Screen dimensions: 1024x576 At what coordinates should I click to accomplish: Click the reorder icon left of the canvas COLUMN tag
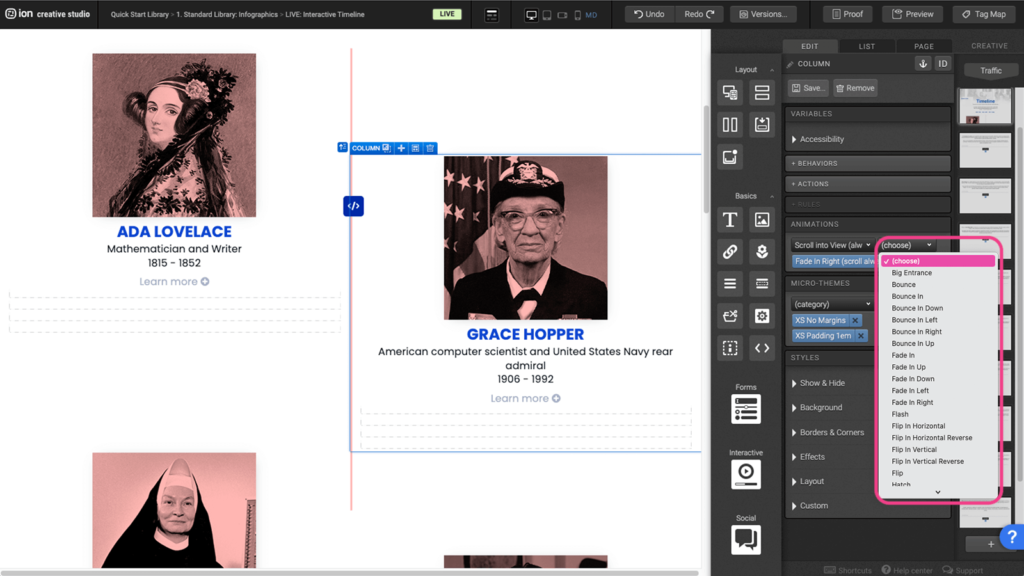(x=342, y=148)
